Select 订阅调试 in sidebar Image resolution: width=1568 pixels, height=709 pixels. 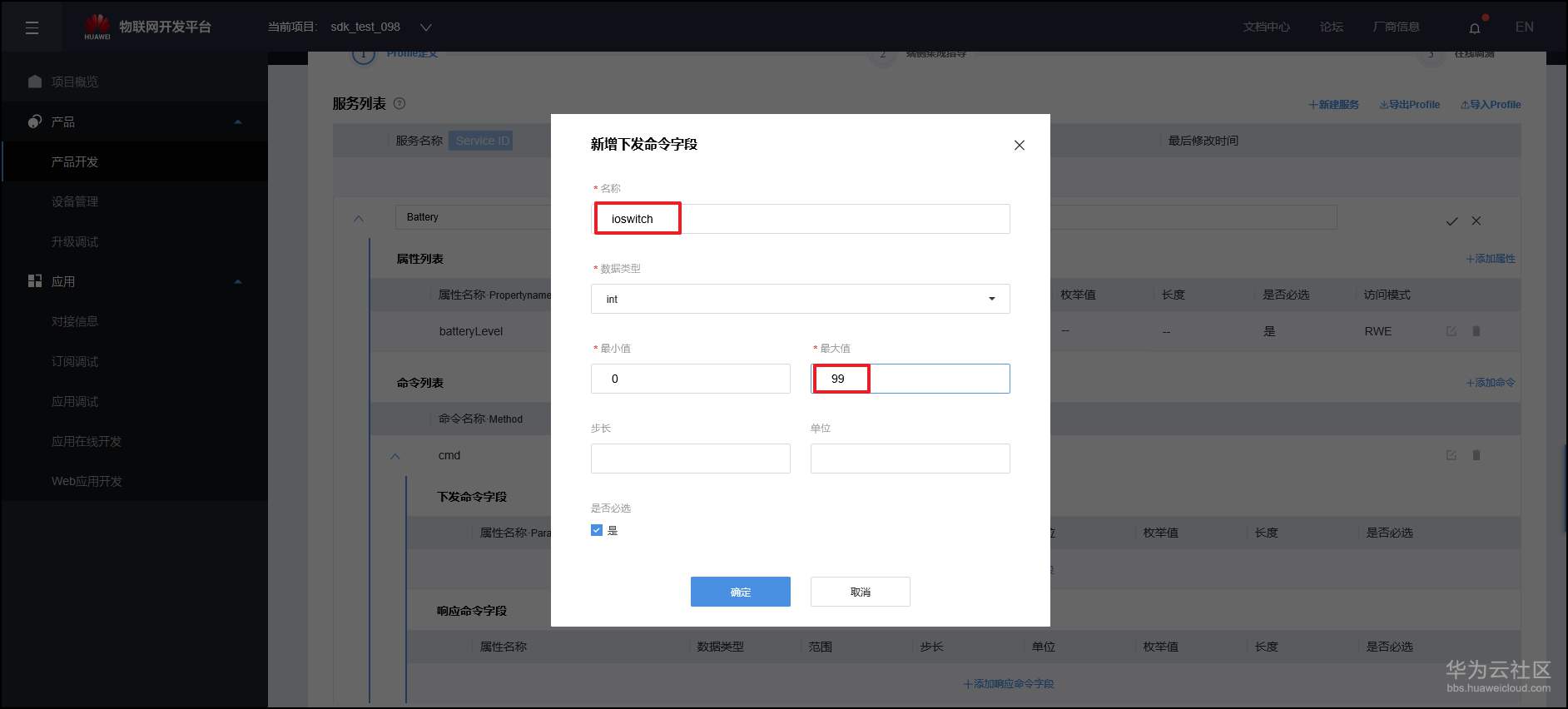(x=75, y=361)
